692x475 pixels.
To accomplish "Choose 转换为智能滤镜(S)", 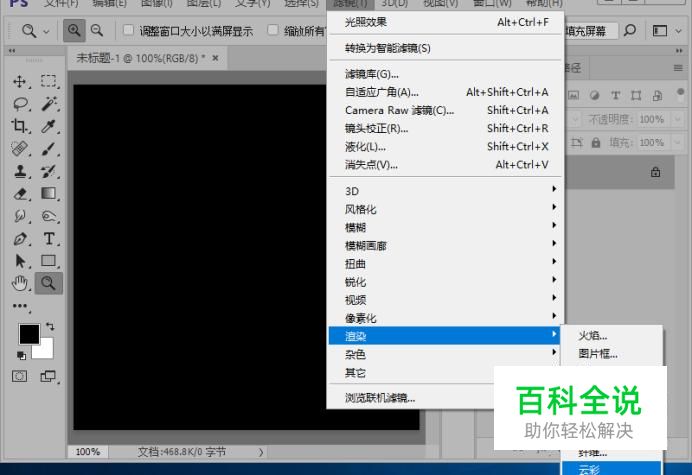I will 445,48.
